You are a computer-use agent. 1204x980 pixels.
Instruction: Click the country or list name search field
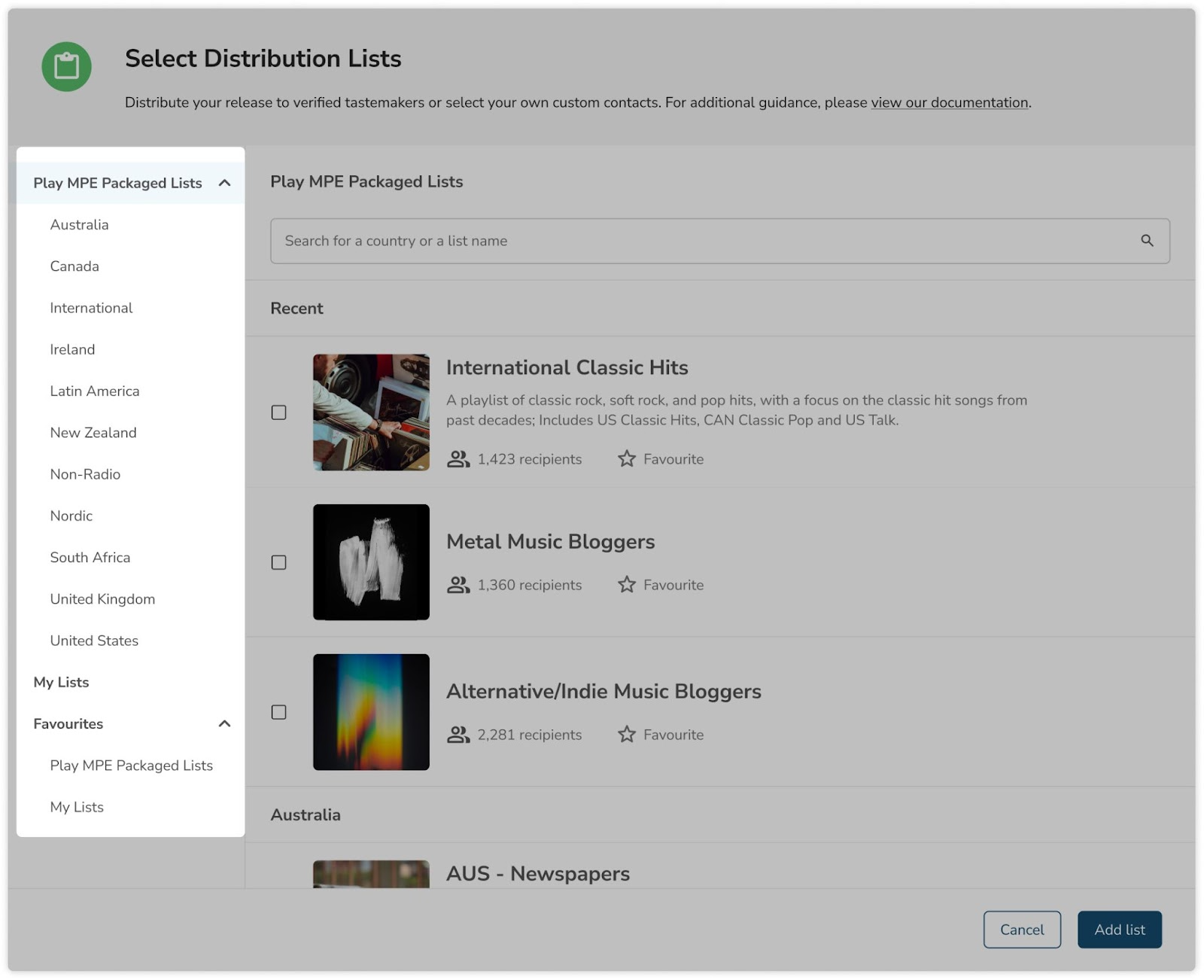(x=720, y=241)
